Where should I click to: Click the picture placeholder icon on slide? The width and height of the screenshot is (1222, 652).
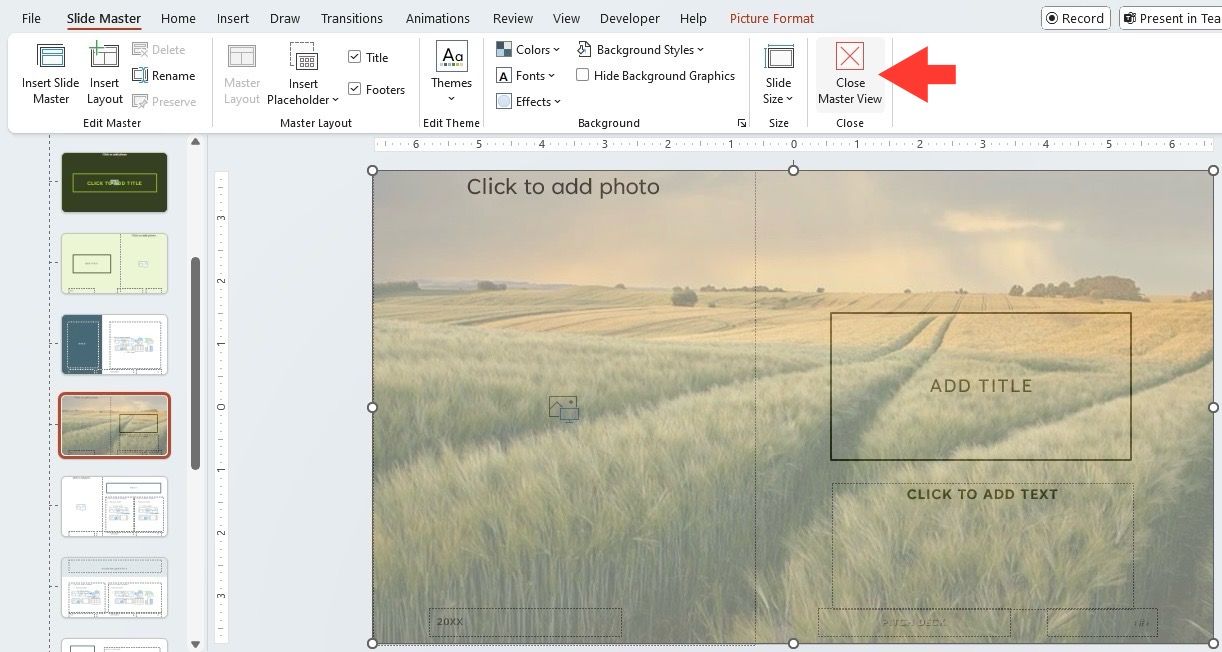564,408
